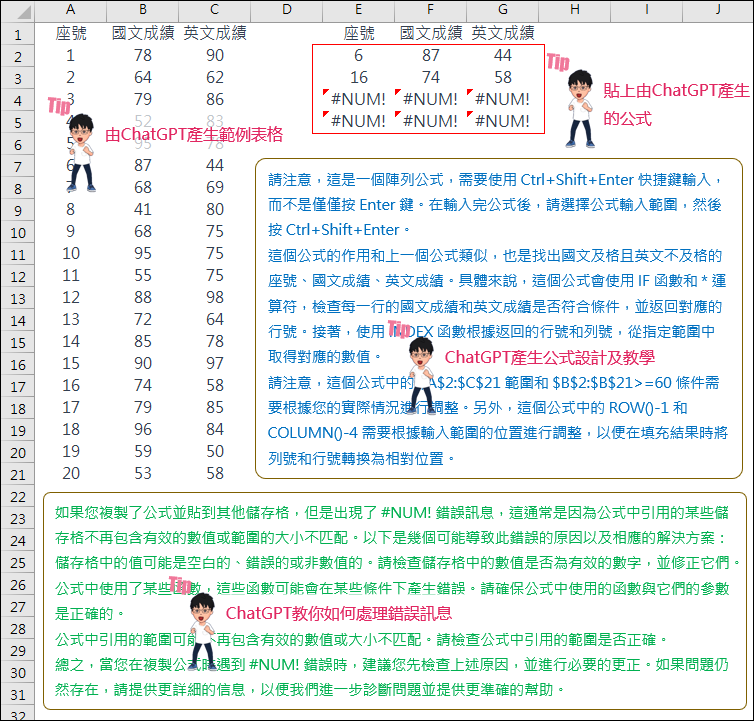The height and width of the screenshot is (721, 754).
Task: Select the blue array-formula explanation text box
Action: pyautogui.click(x=499, y=318)
